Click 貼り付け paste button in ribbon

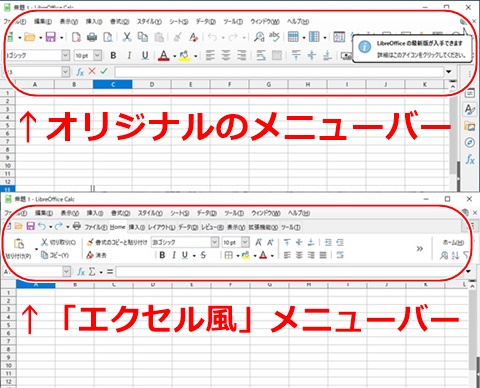pyautogui.click(x=19, y=248)
